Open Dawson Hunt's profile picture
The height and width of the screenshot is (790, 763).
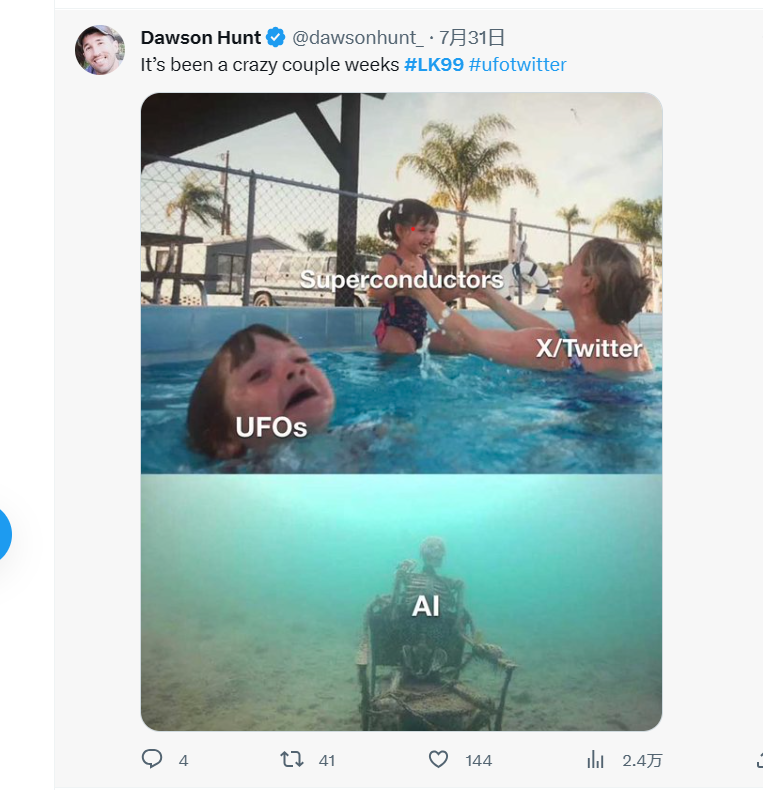[100, 49]
